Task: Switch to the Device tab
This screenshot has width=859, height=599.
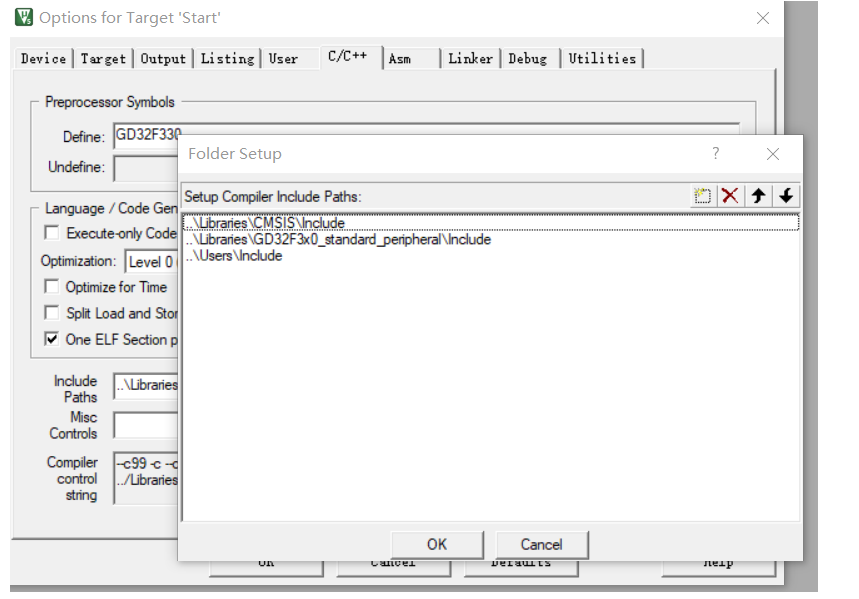Action: pyautogui.click(x=43, y=59)
